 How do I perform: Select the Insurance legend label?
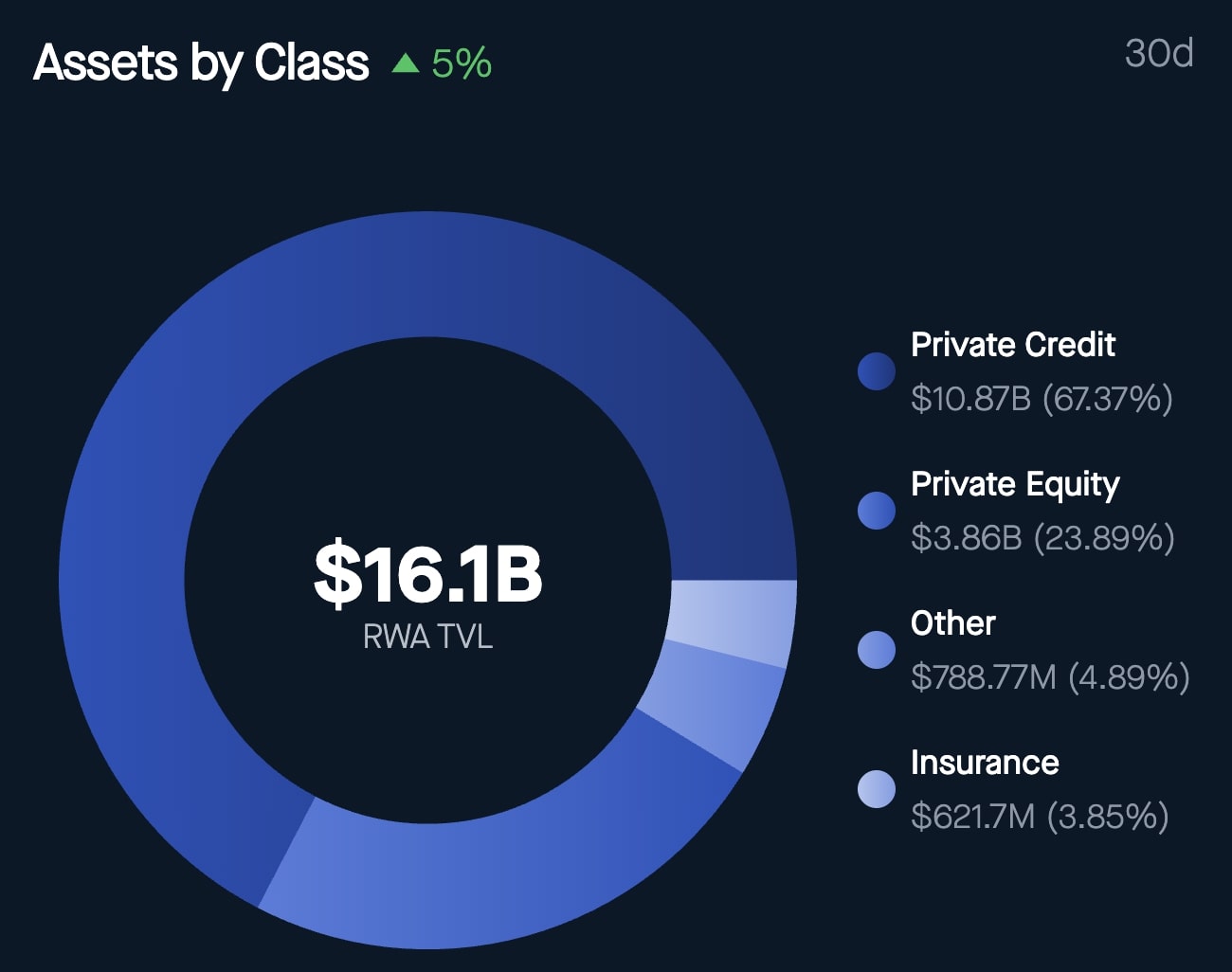(985, 763)
